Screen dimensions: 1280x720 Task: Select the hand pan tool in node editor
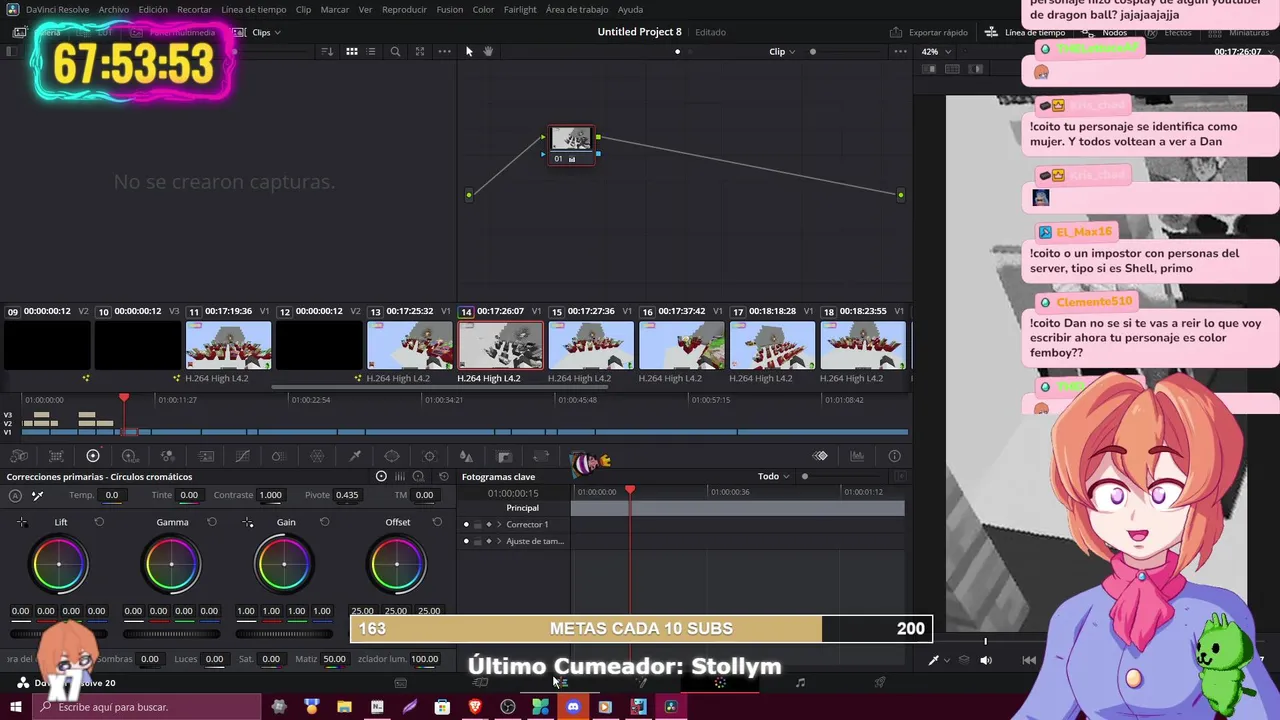click(488, 51)
